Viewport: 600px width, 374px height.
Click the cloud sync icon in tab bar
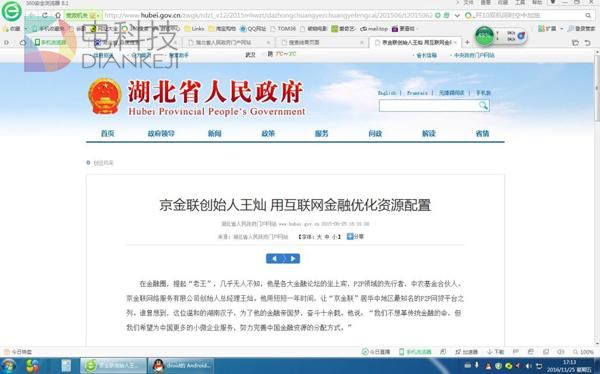coord(23,42)
